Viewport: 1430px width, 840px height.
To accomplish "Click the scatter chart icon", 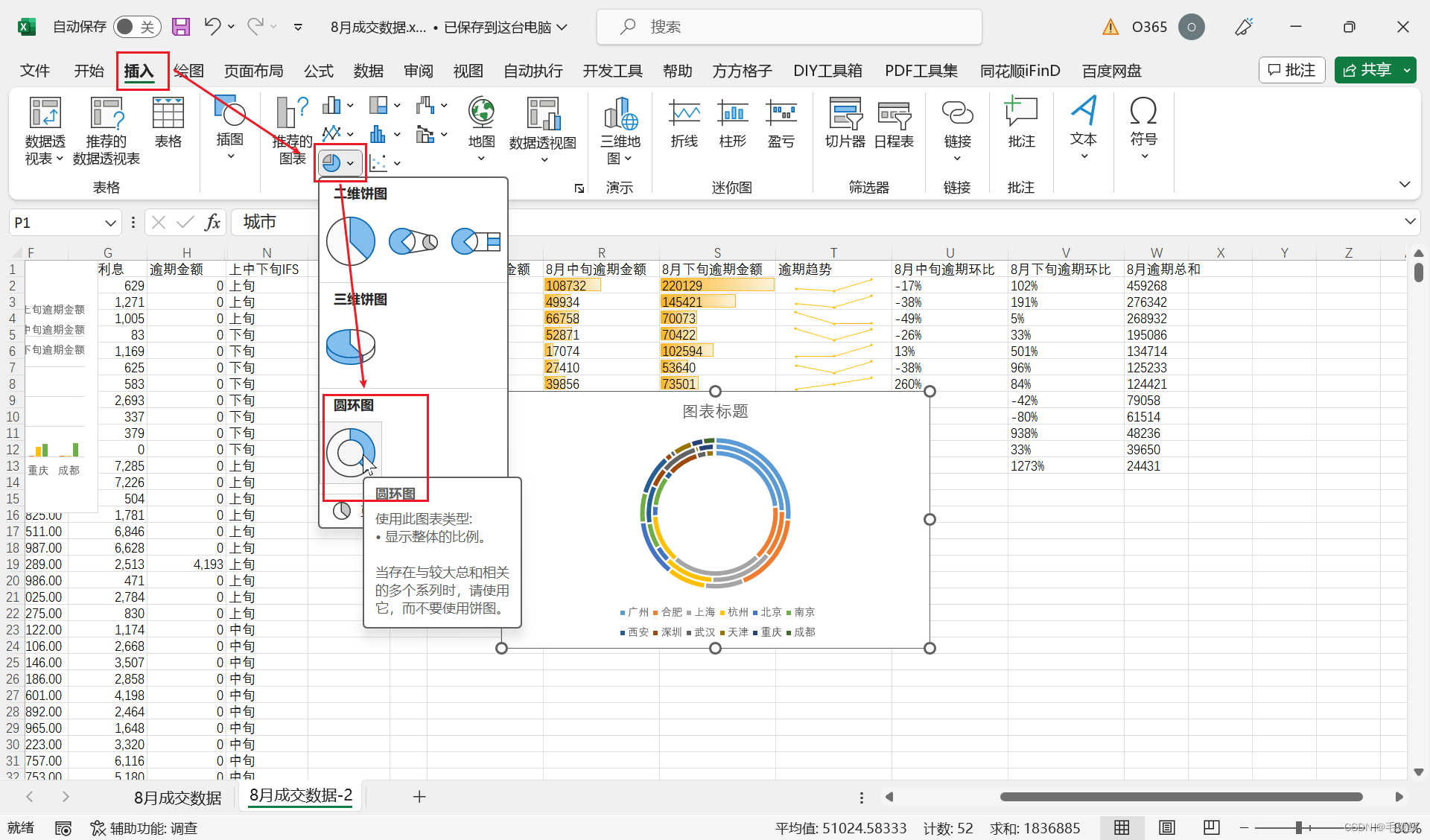I will point(378,162).
